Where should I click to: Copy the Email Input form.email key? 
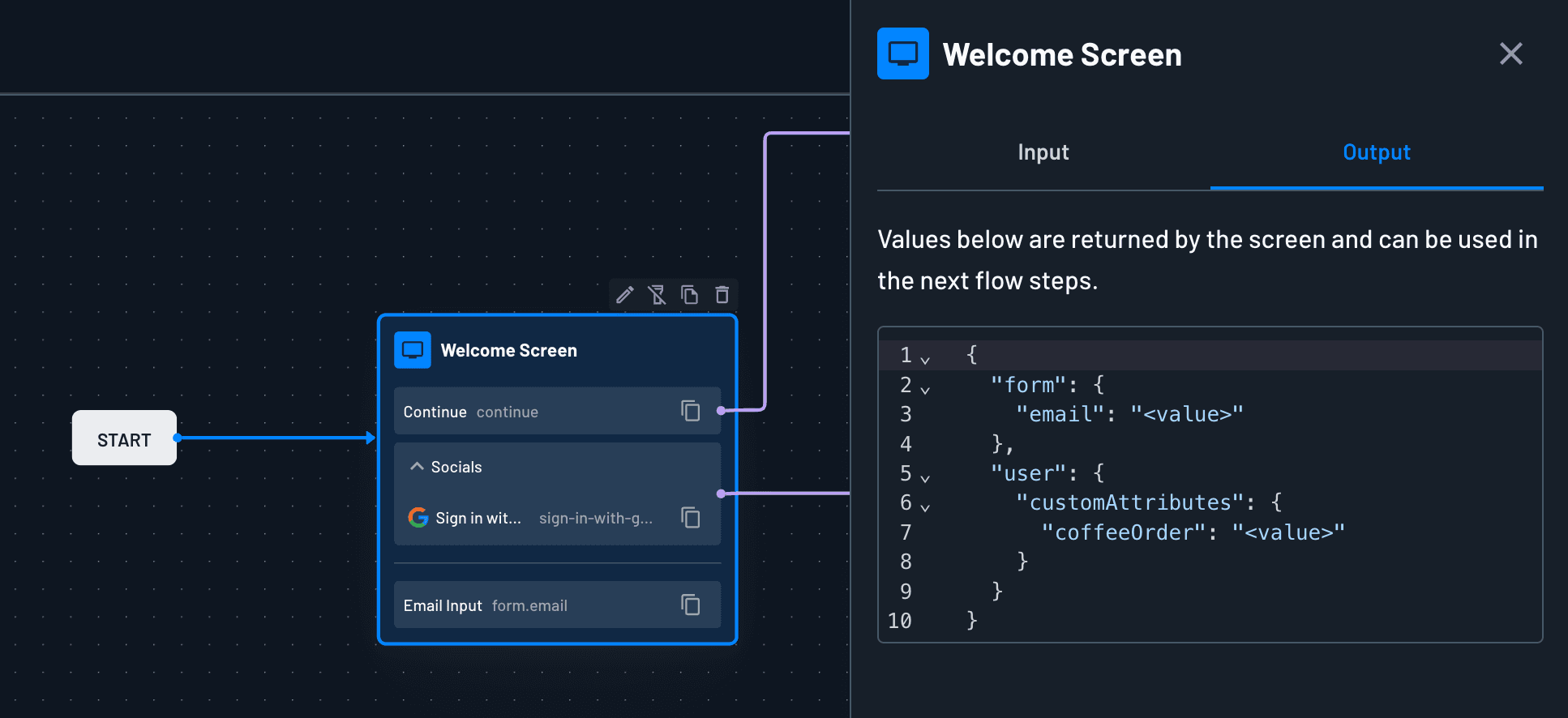tap(691, 605)
